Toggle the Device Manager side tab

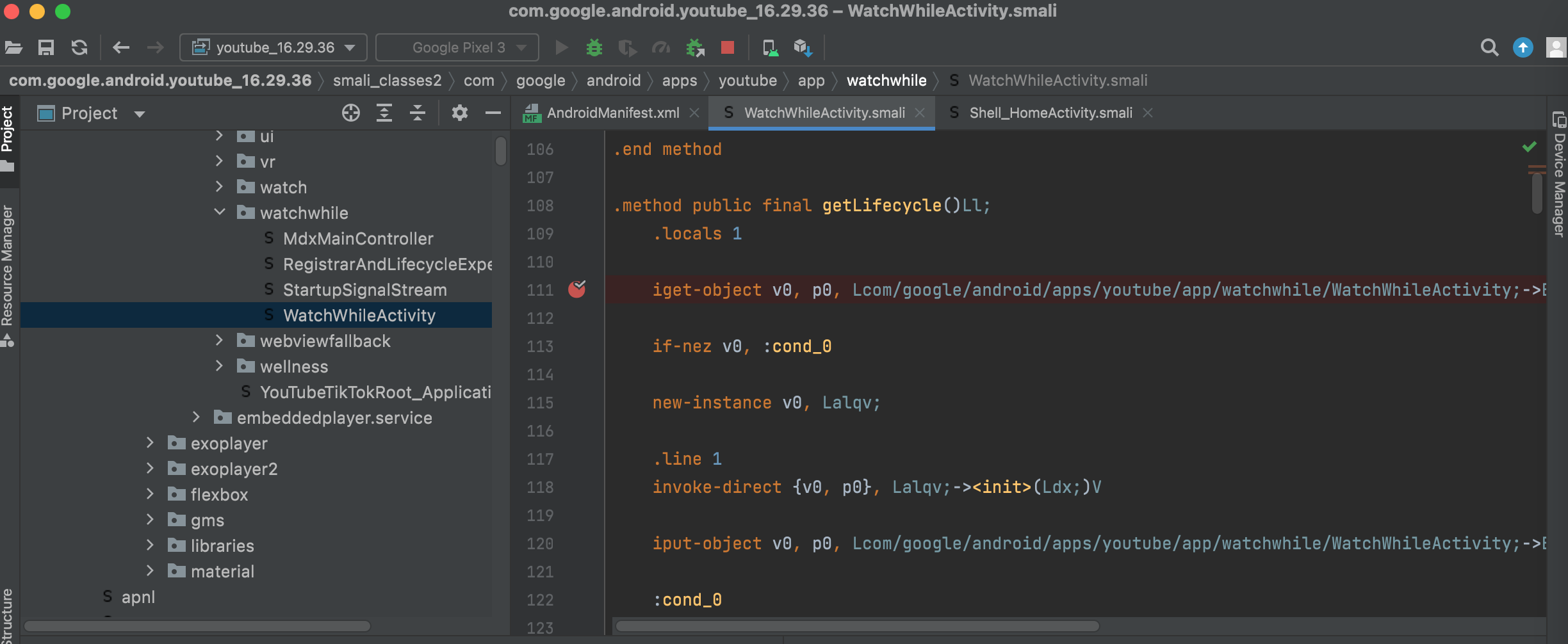click(1559, 174)
